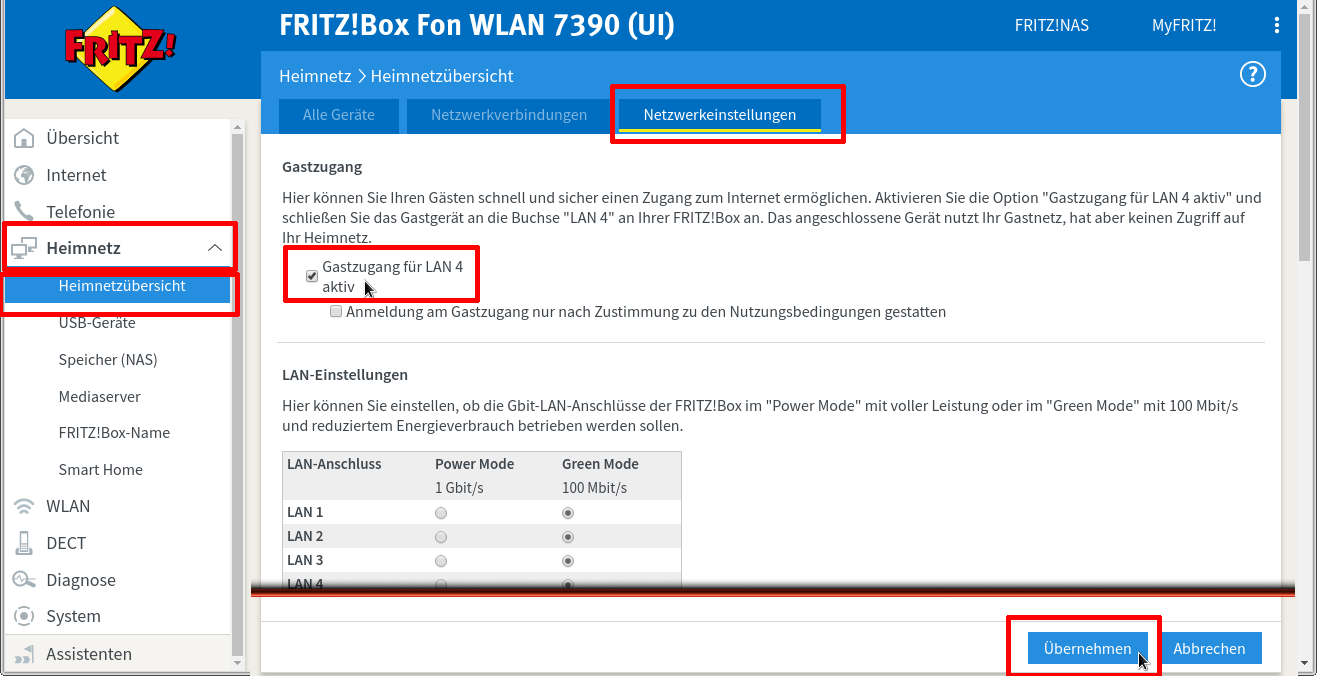Click the Abbrechen button

[x=1209, y=648]
